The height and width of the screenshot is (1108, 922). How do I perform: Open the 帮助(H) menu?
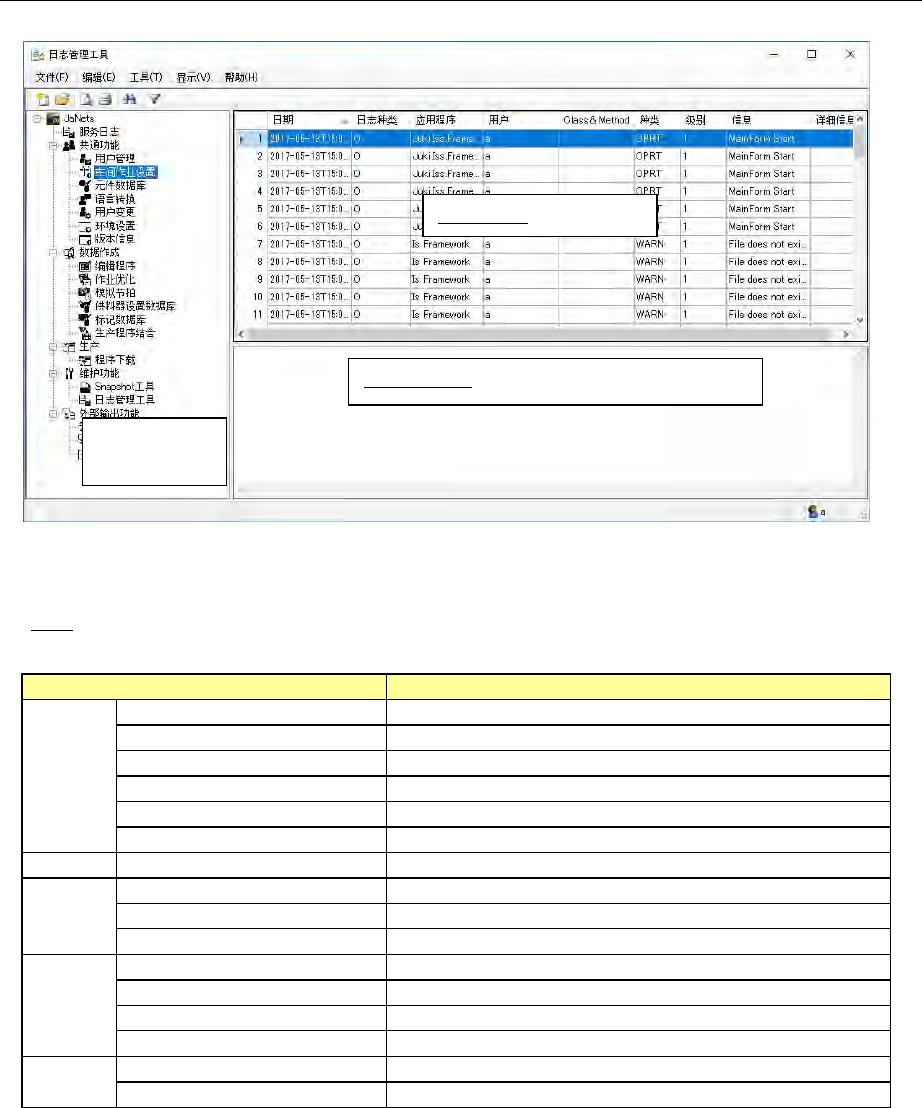coord(241,78)
